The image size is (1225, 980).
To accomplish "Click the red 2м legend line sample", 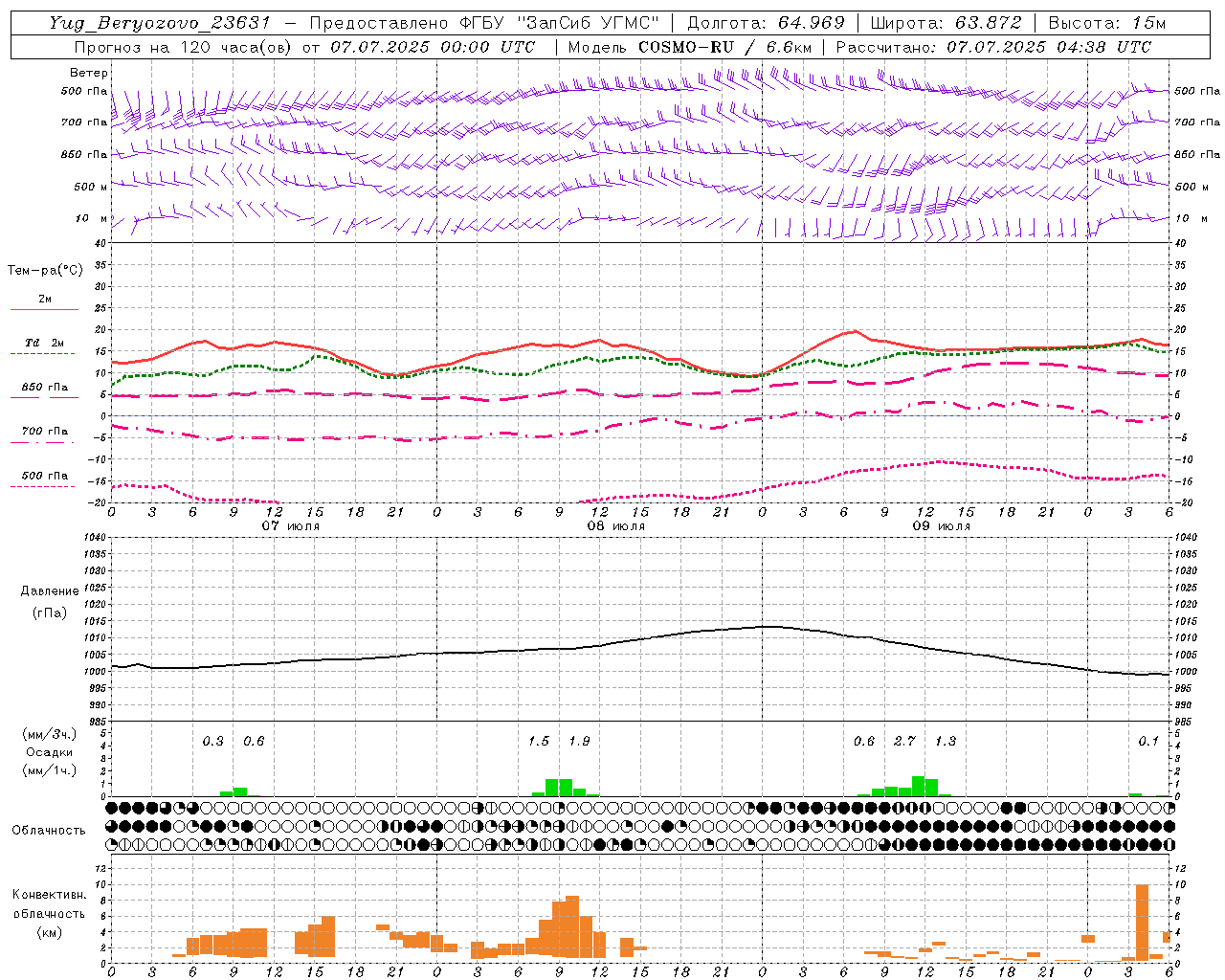I will tap(44, 309).
